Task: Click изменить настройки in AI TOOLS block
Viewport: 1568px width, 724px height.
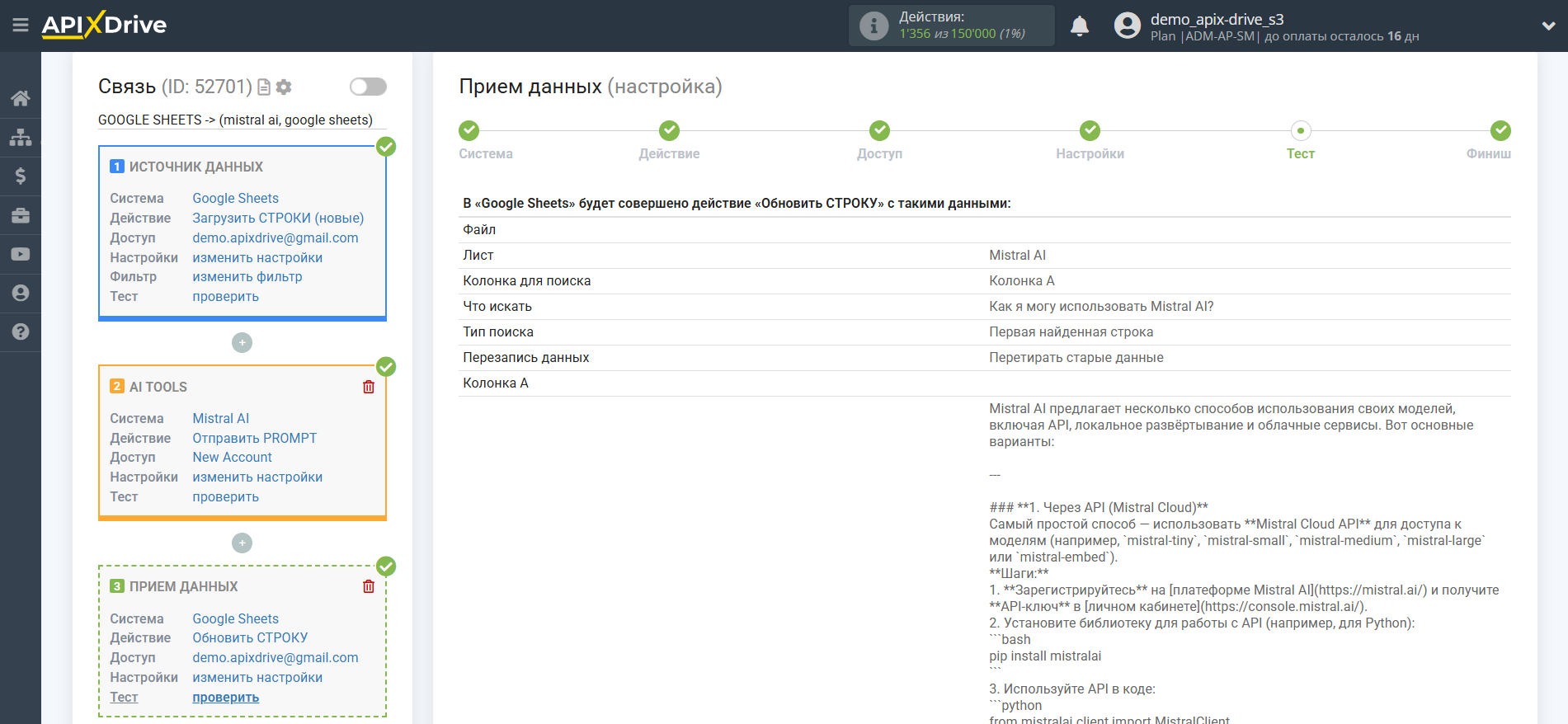Action: coord(257,477)
